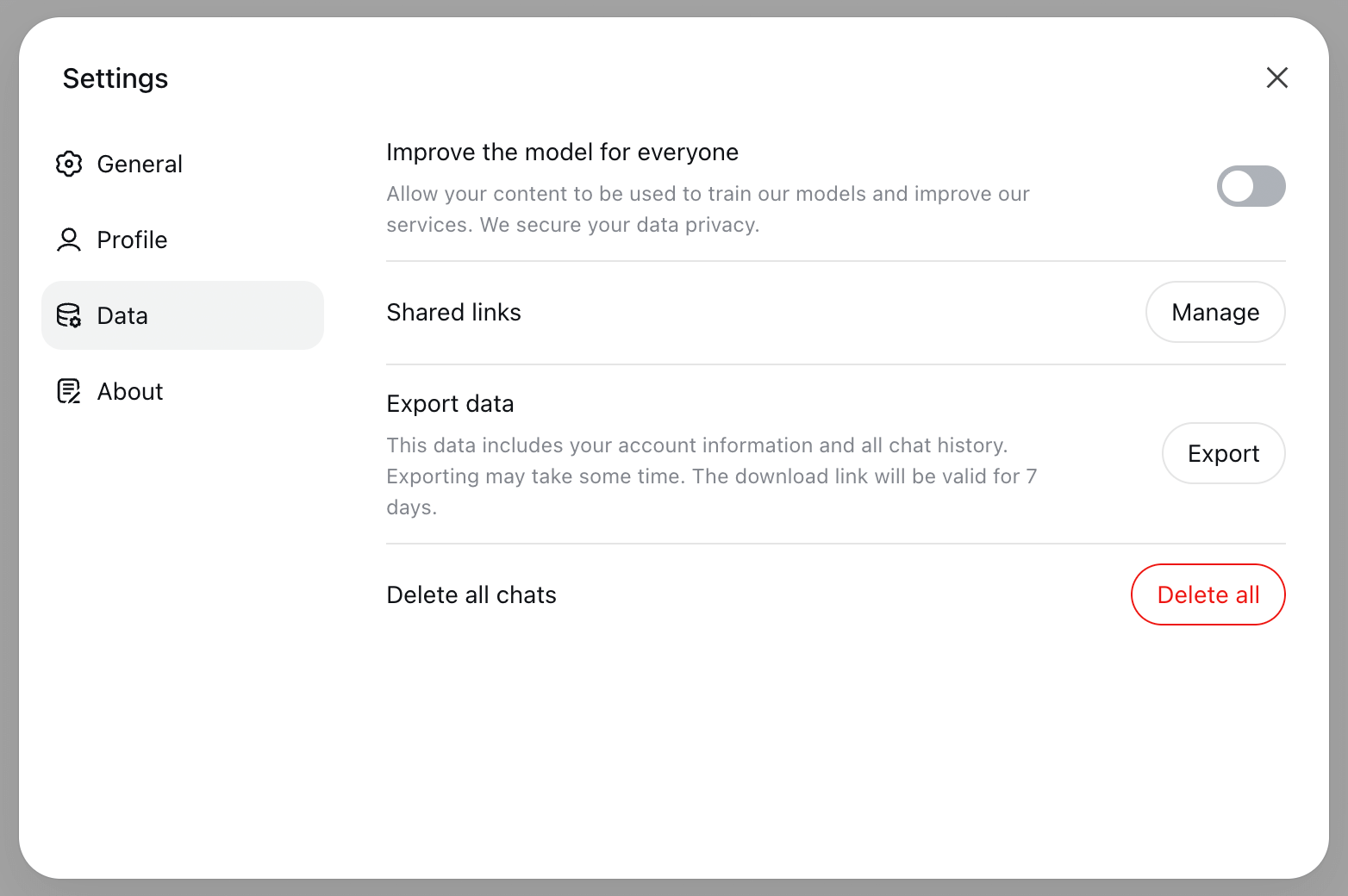This screenshot has height=896, width=1348.
Task: Click the export download link validity description
Action: [x=711, y=476]
